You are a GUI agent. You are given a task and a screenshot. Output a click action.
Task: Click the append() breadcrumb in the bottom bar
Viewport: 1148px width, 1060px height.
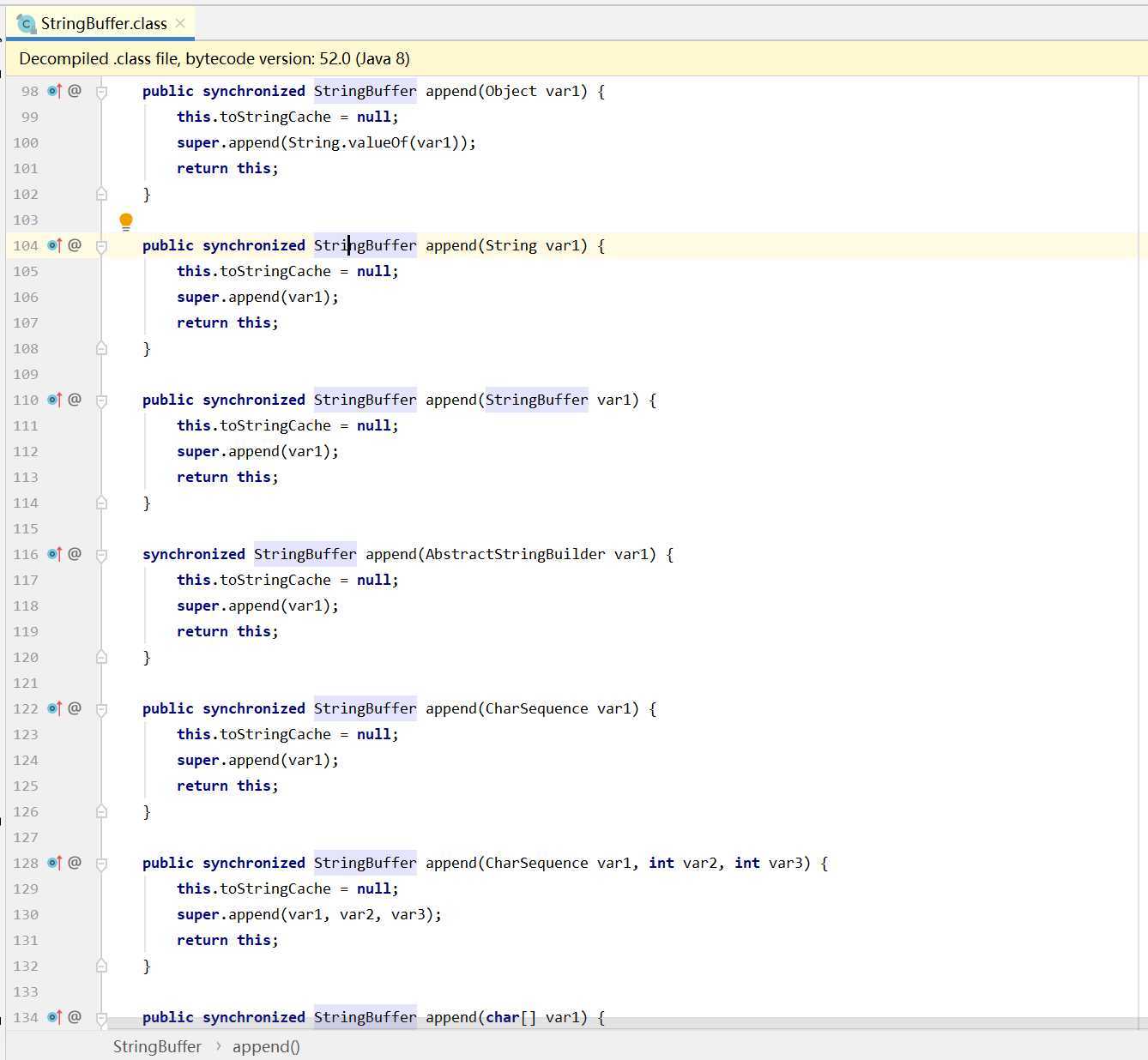[x=266, y=1046]
